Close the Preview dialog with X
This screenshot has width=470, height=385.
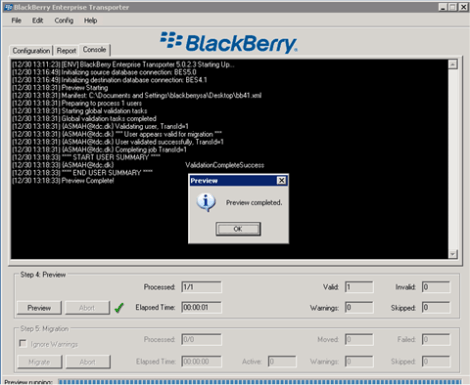(281, 181)
